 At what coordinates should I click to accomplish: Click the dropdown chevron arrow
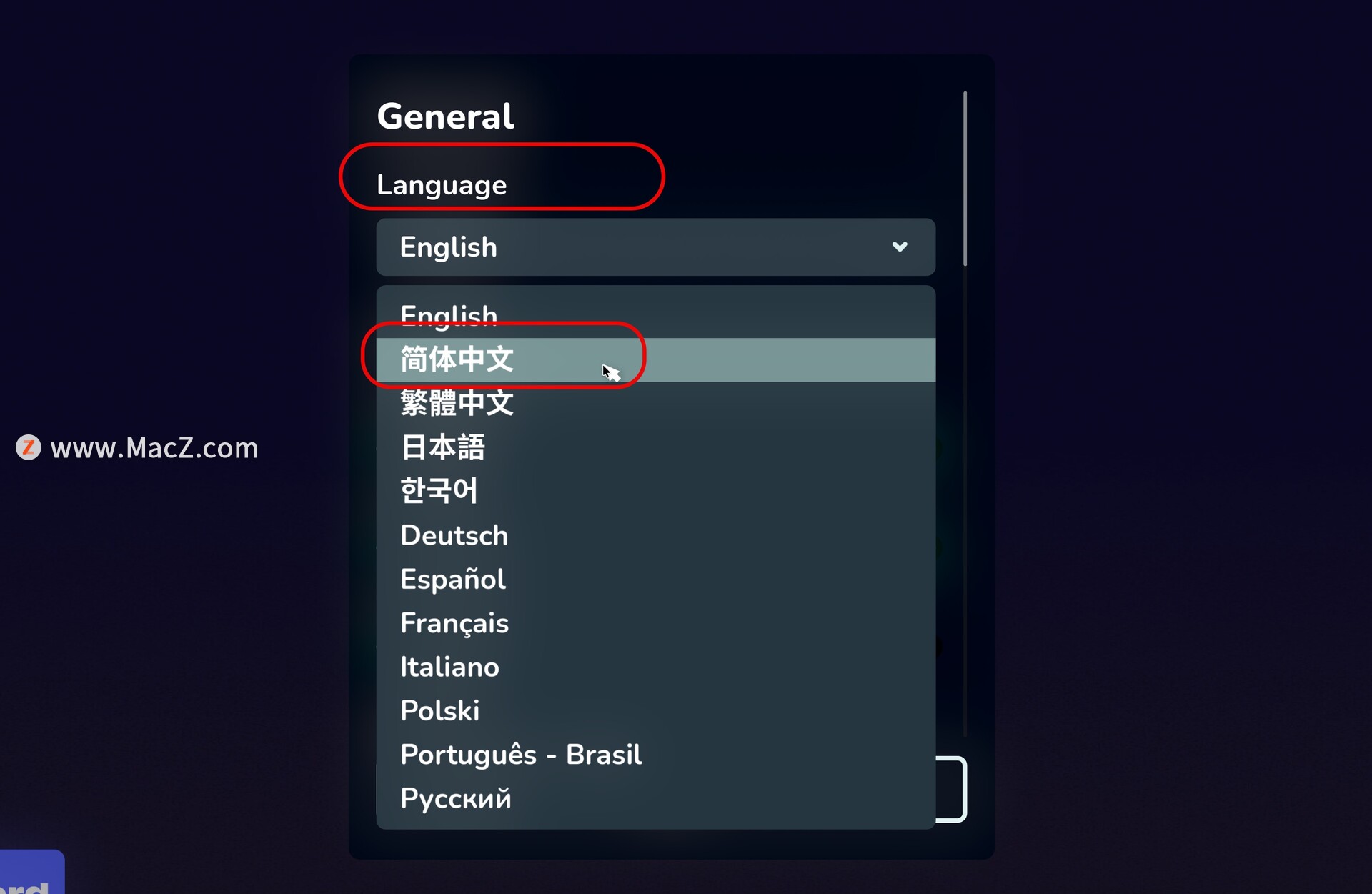click(900, 247)
